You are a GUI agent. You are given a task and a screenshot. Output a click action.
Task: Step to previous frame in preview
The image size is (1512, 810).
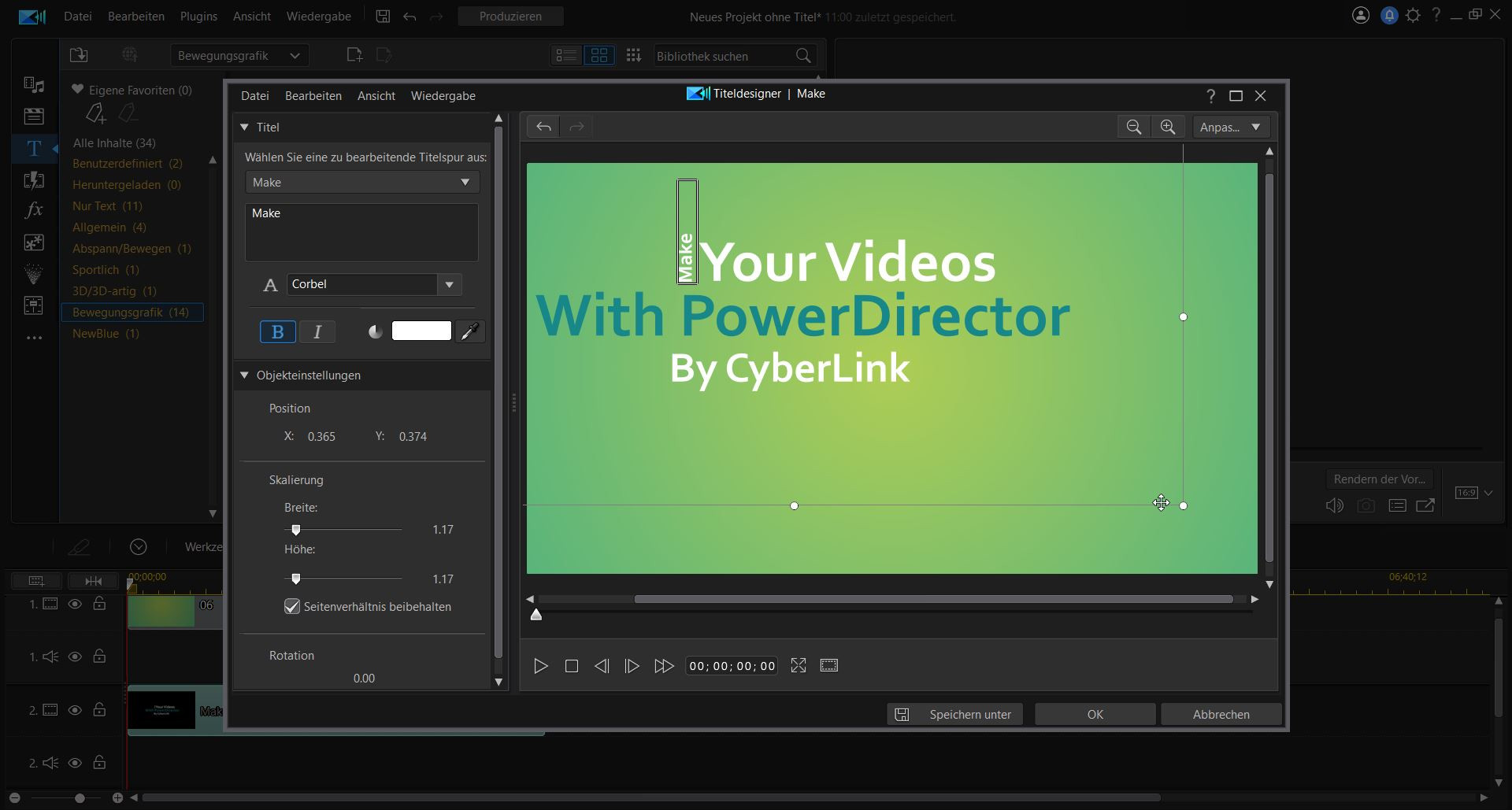point(602,666)
